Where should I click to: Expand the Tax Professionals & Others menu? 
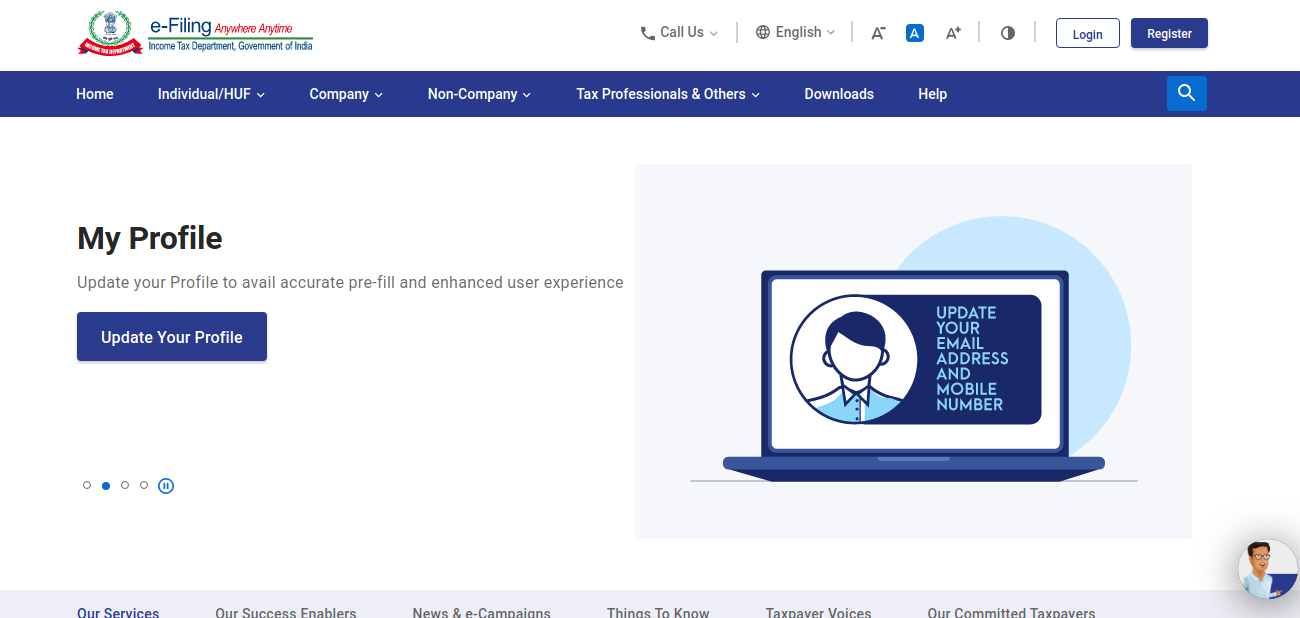pyautogui.click(x=668, y=94)
